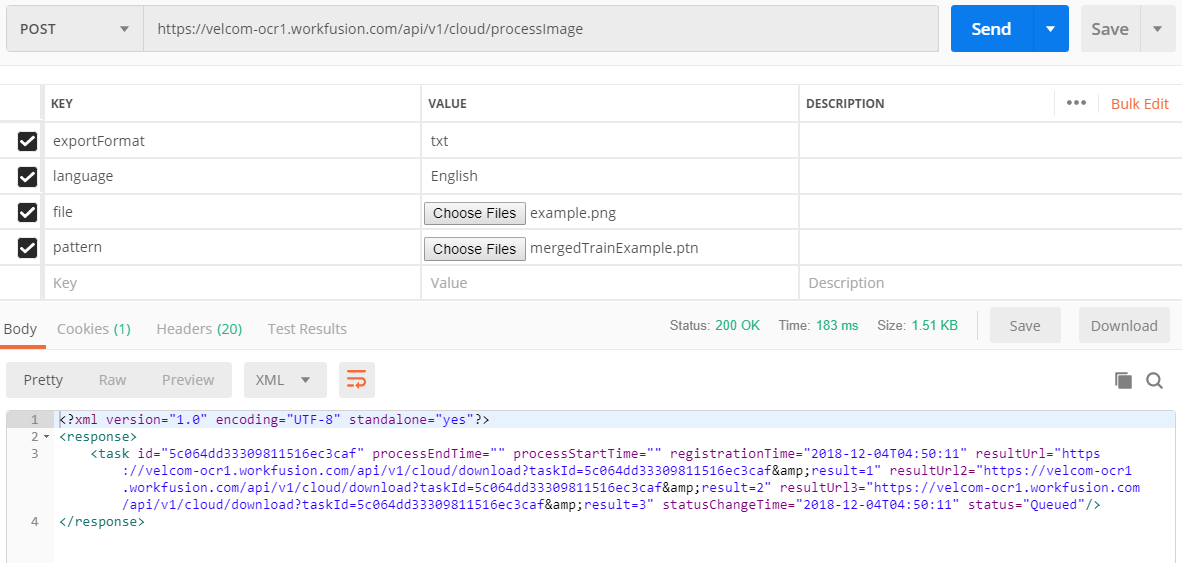Save the response
The image size is (1182, 563).
coord(1024,326)
